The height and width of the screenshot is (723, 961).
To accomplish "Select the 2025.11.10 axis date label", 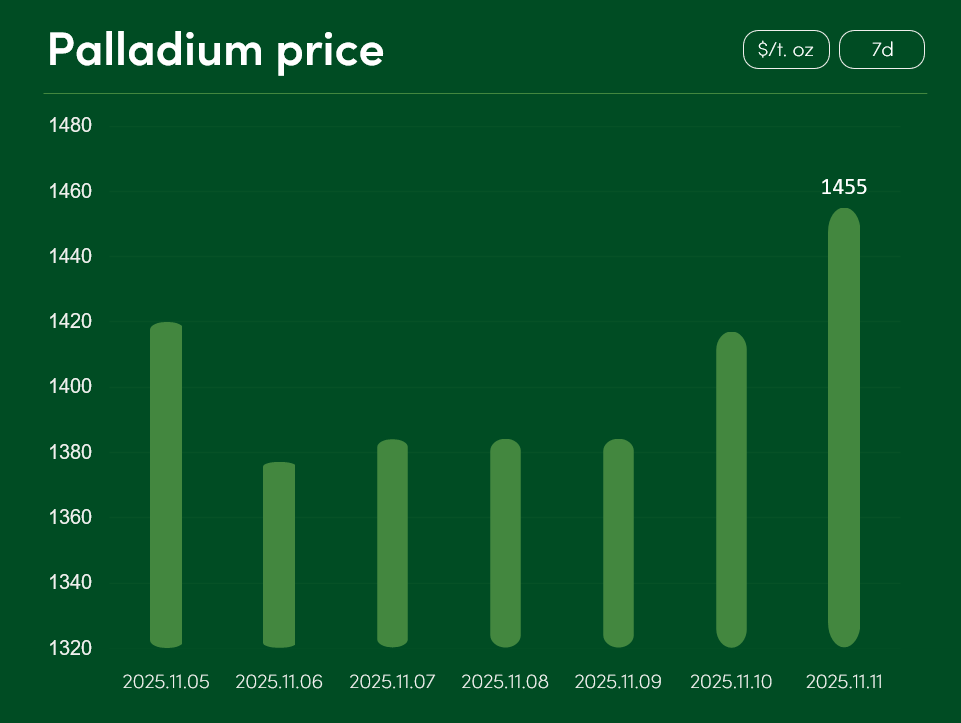I will pyautogui.click(x=731, y=682).
